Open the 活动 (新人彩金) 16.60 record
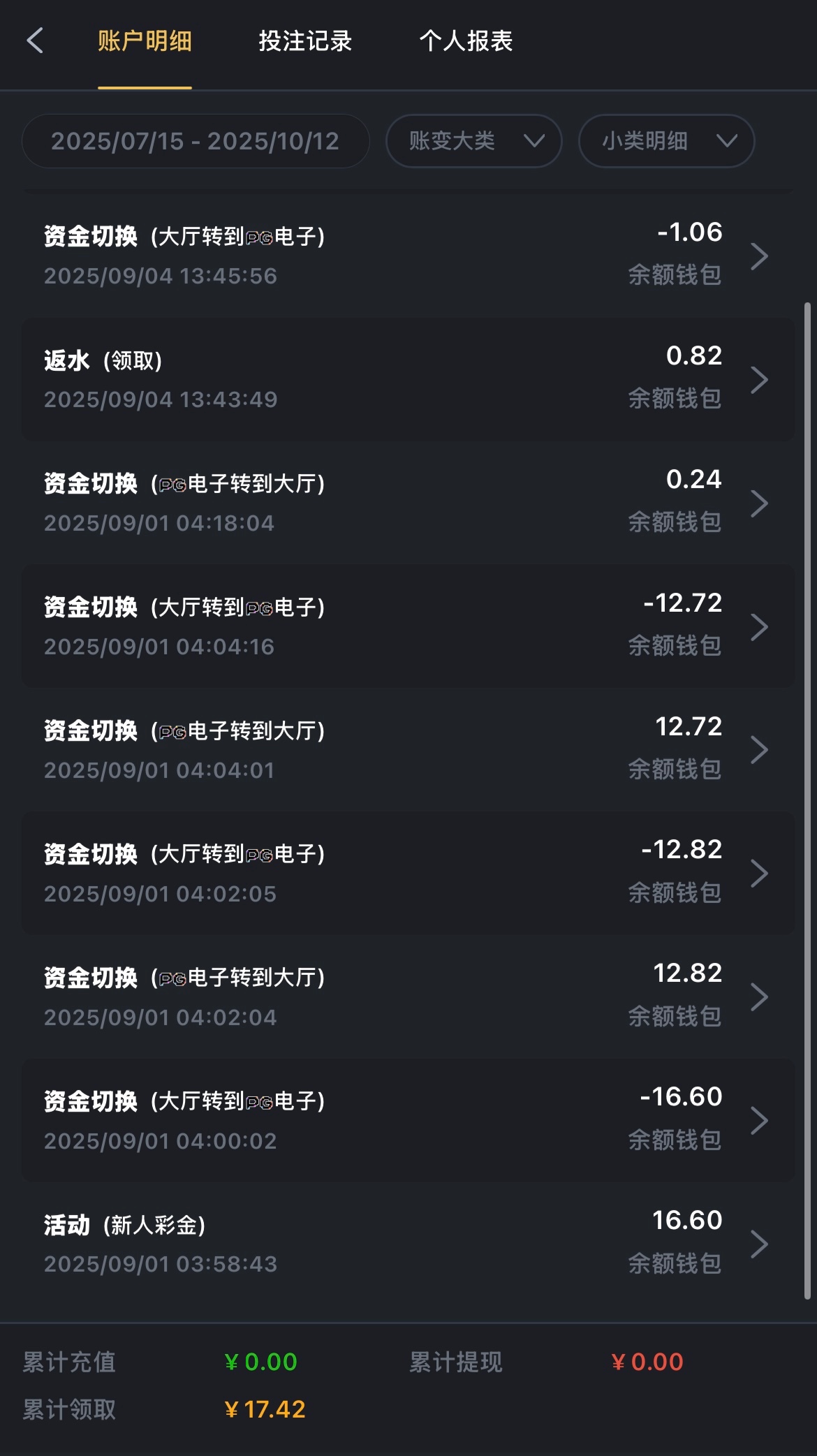The height and width of the screenshot is (1456, 817). (x=408, y=1244)
